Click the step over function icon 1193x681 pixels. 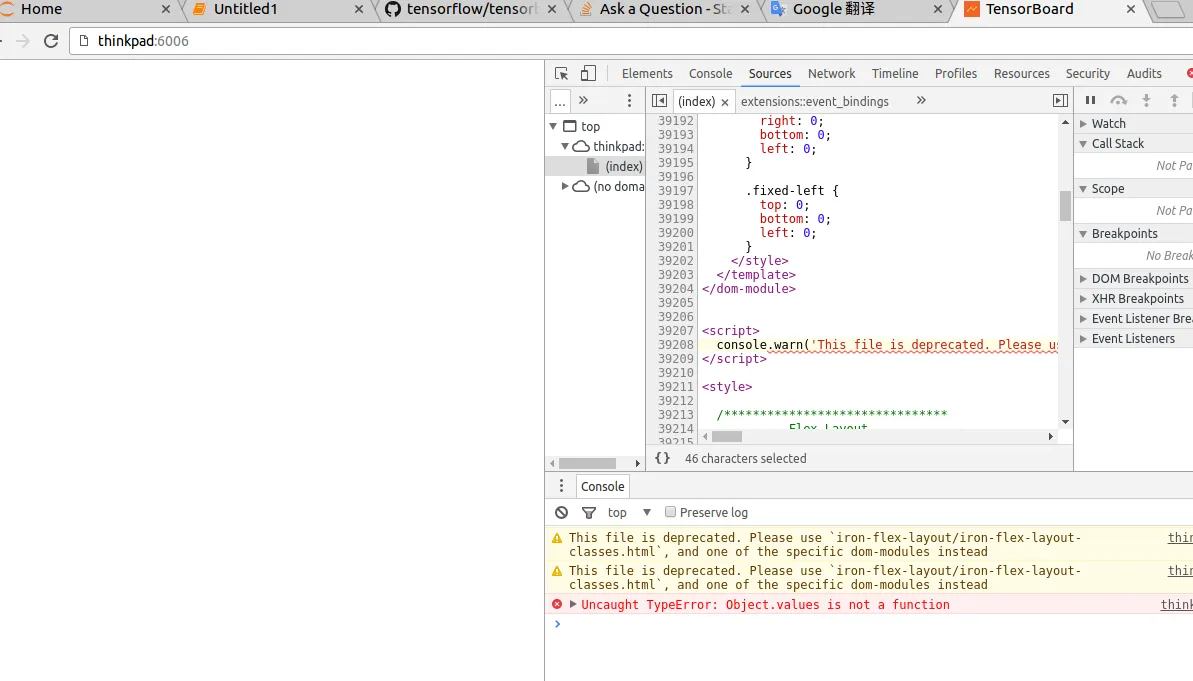pos(1118,100)
